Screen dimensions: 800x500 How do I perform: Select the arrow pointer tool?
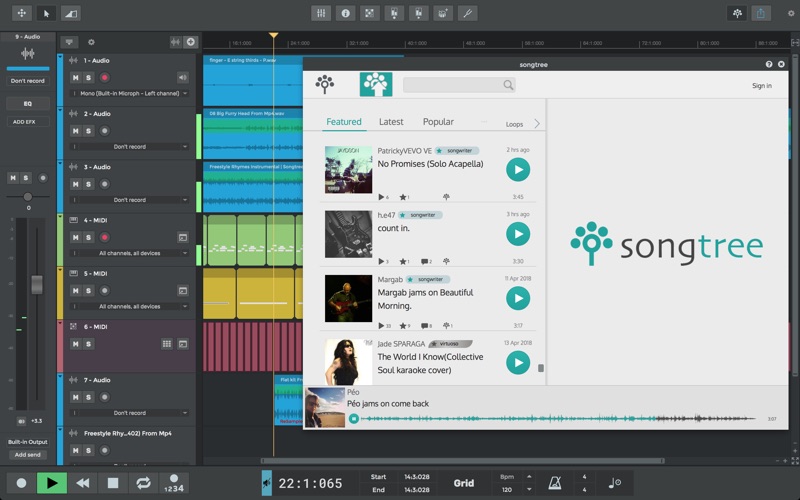pyautogui.click(x=46, y=13)
